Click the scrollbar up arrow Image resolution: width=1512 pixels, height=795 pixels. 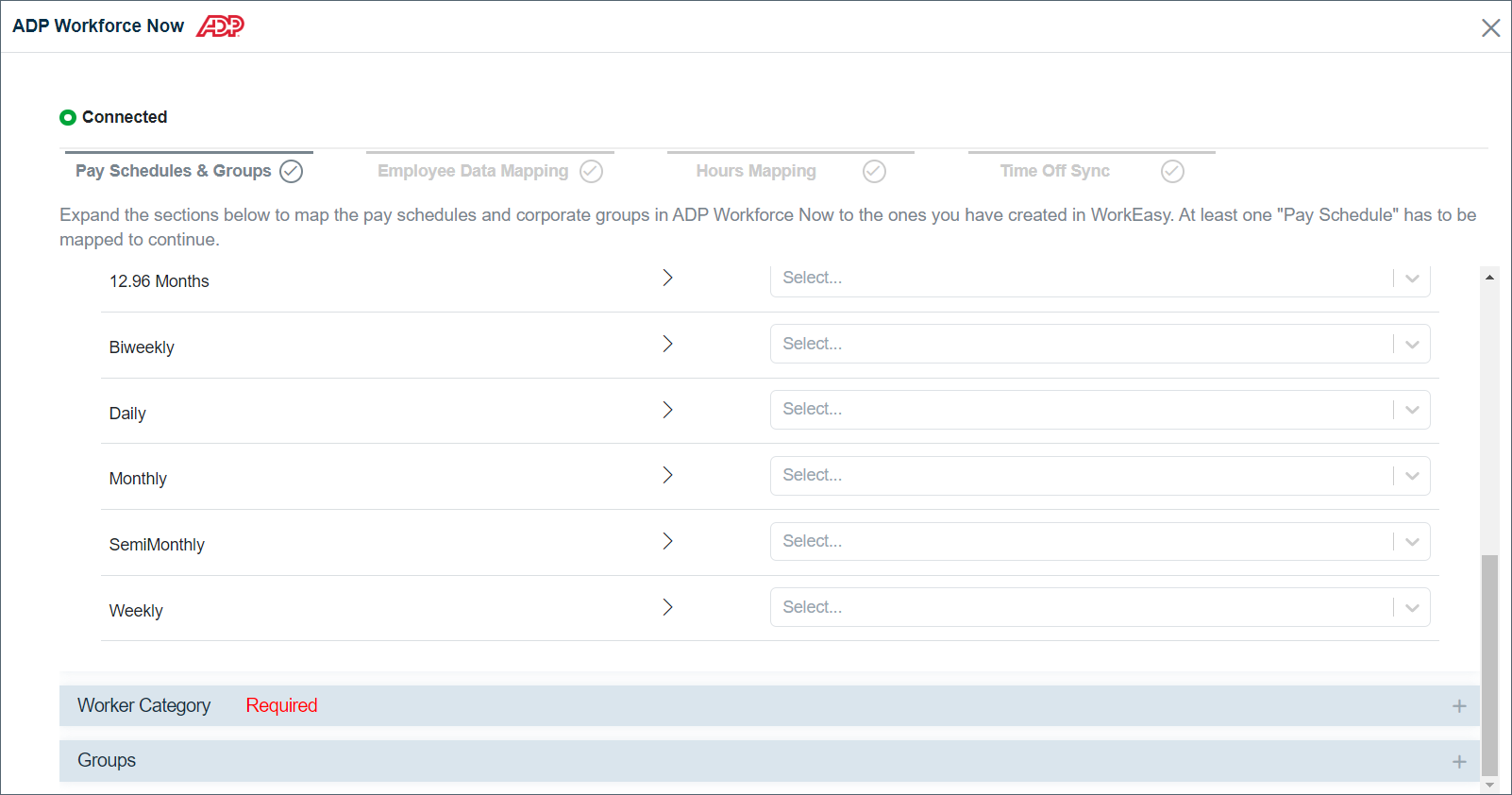(x=1489, y=277)
